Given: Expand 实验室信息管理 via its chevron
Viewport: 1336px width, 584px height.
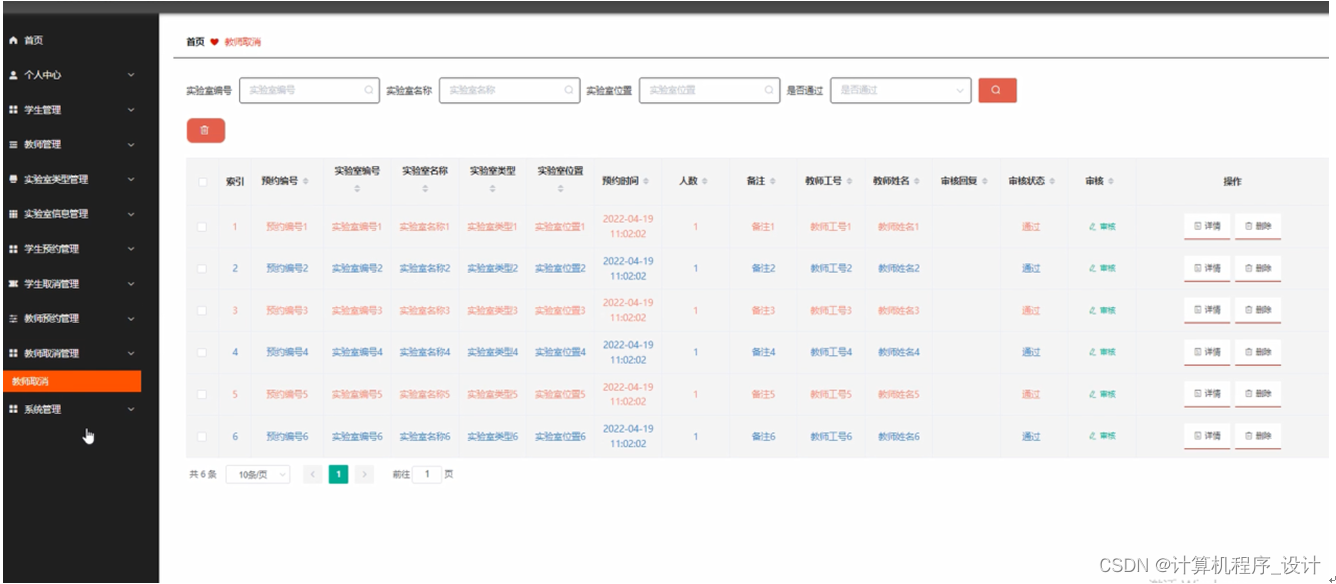Looking at the screenshot, I should [x=131, y=214].
